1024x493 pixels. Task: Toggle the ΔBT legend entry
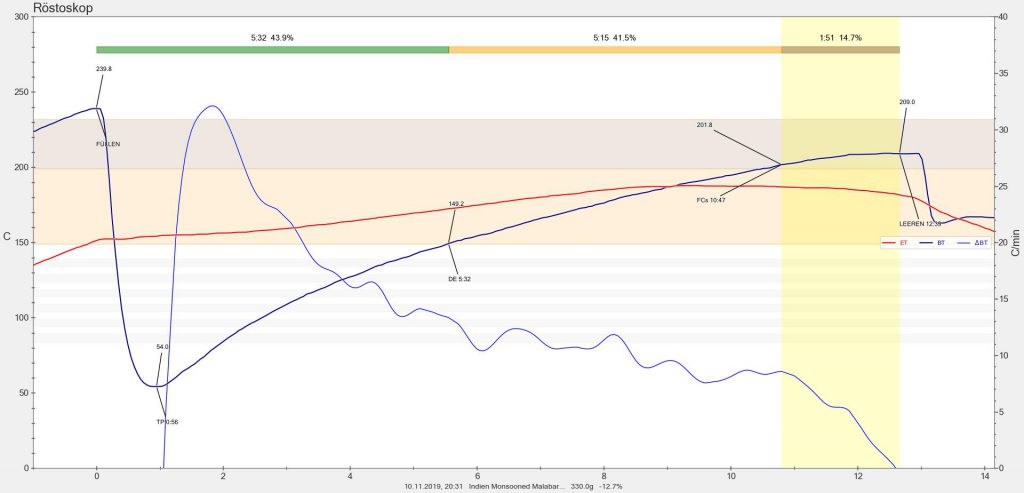pos(979,243)
